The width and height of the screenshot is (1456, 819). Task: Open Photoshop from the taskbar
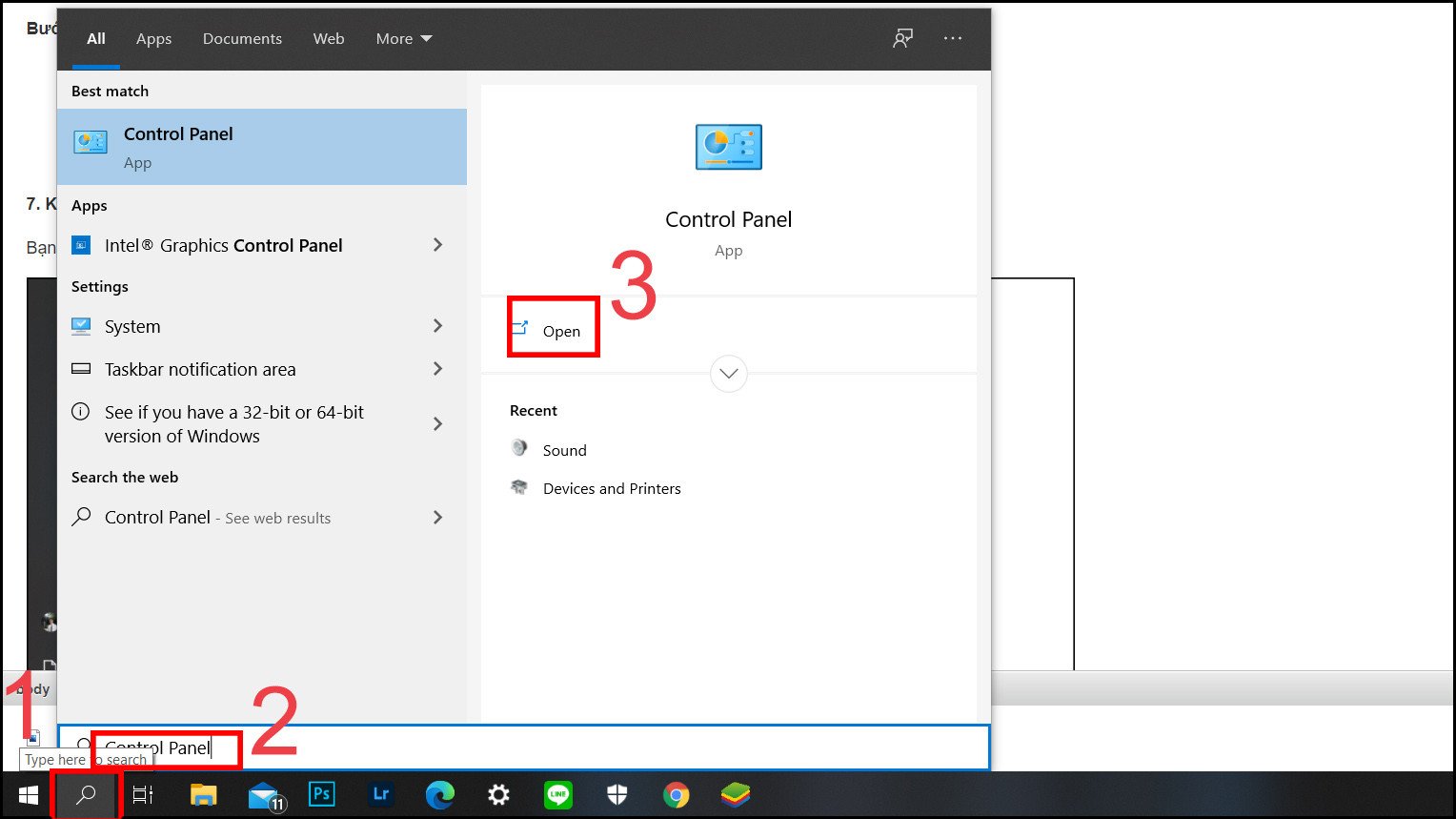pyautogui.click(x=321, y=794)
